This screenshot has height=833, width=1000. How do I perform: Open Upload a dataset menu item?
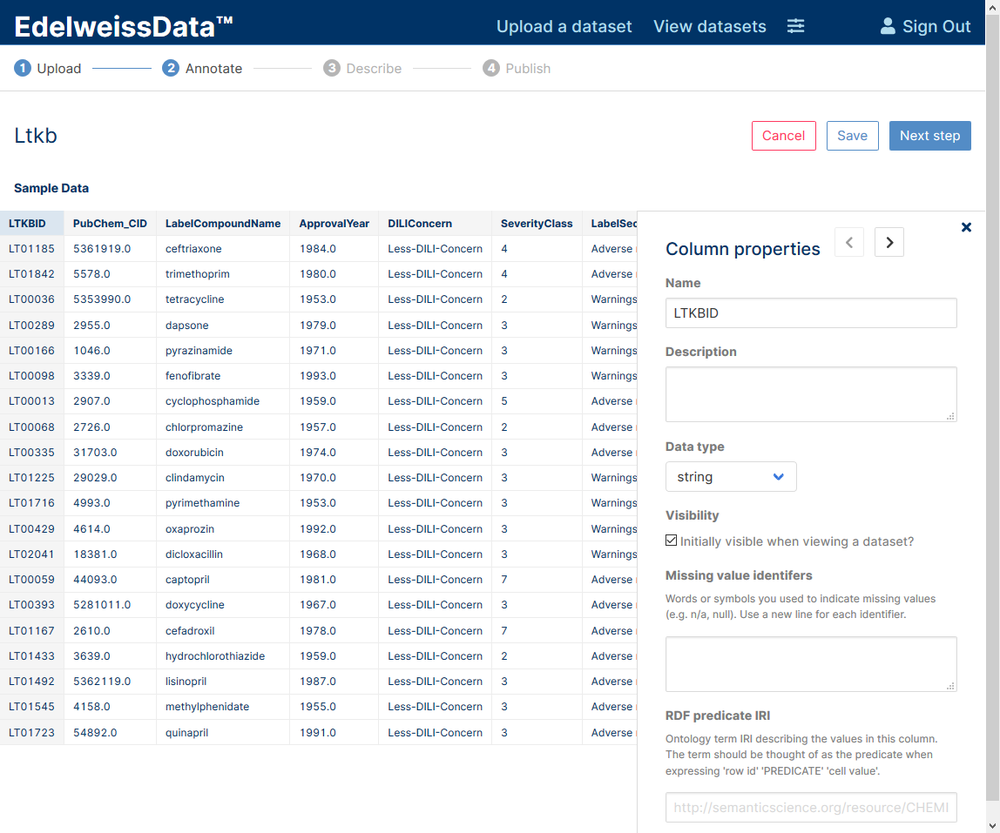[564, 26]
